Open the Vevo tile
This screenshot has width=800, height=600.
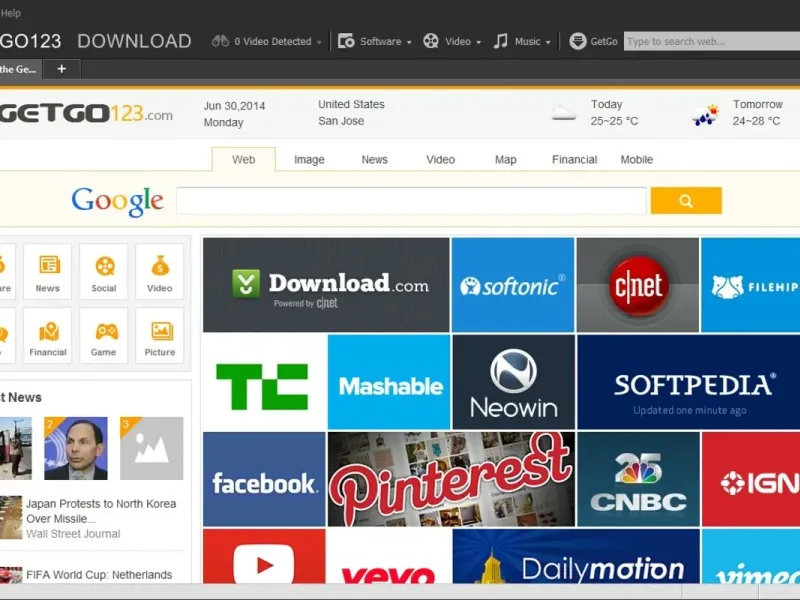click(389, 556)
